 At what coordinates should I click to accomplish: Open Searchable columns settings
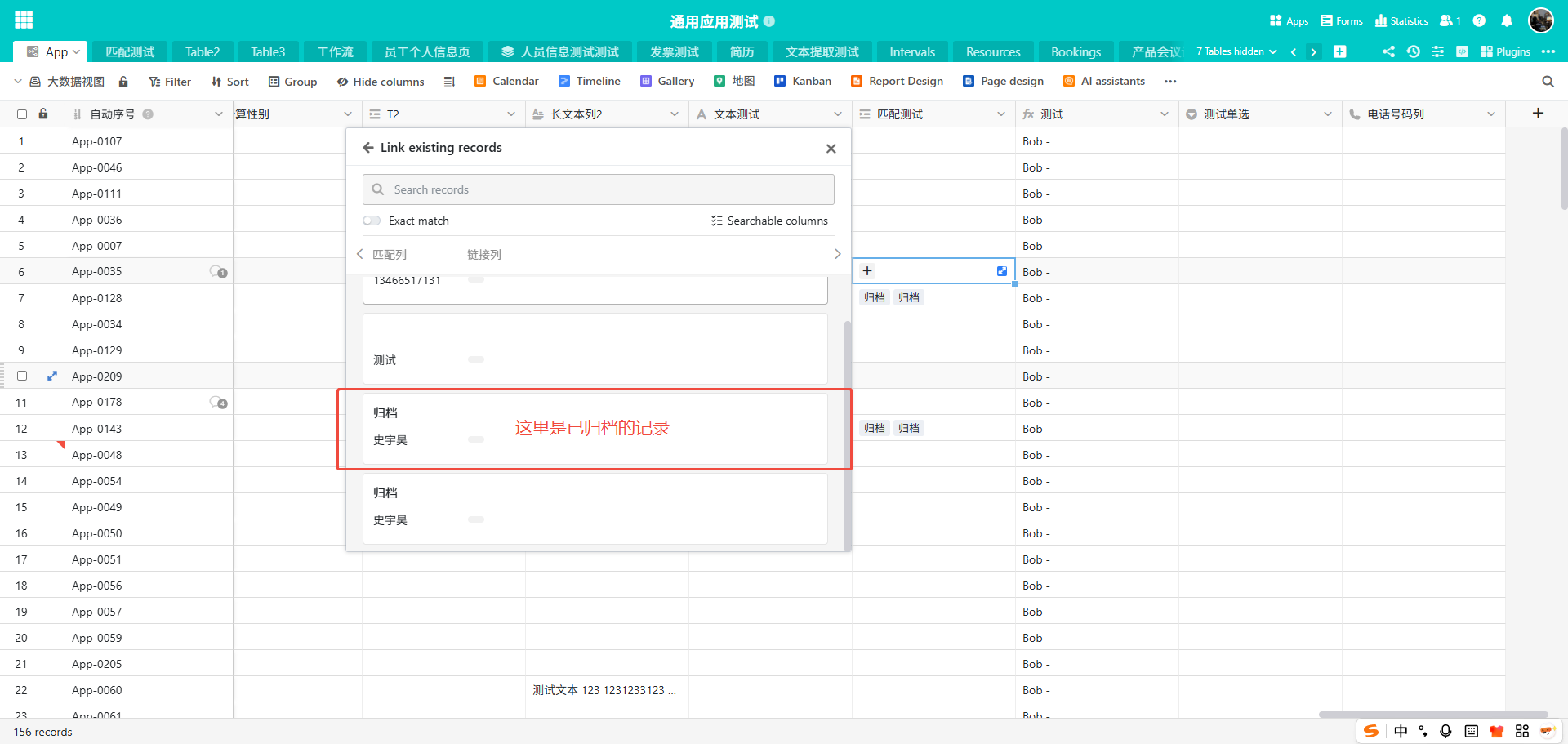click(769, 221)
